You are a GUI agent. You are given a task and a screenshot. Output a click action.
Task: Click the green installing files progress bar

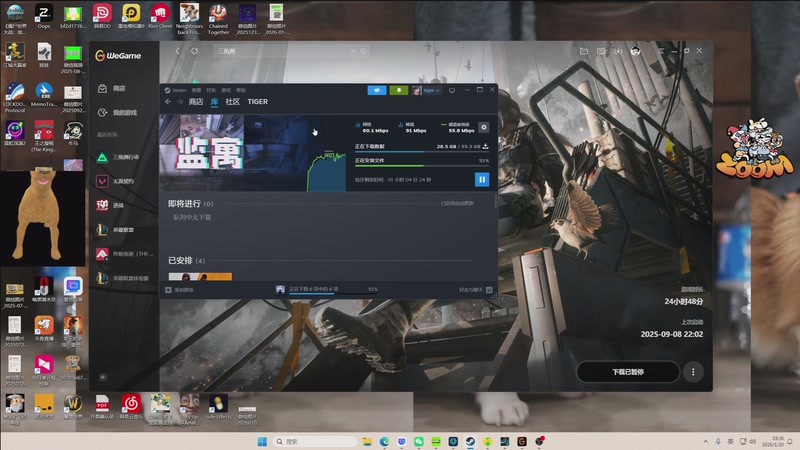tap(421, 166)
